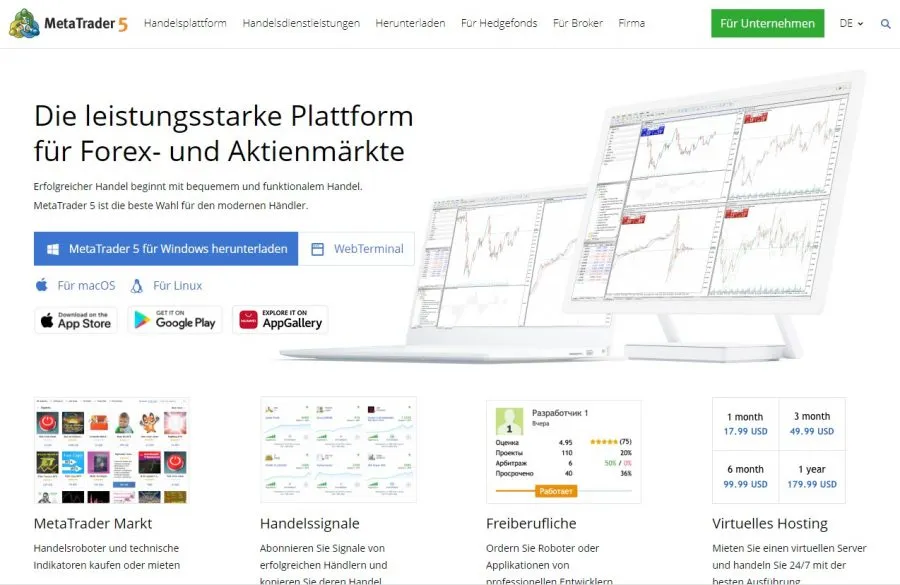Open the Huawei AppGallery badge
The width and height of the screenshot is (900, 585).
point(280,320)
